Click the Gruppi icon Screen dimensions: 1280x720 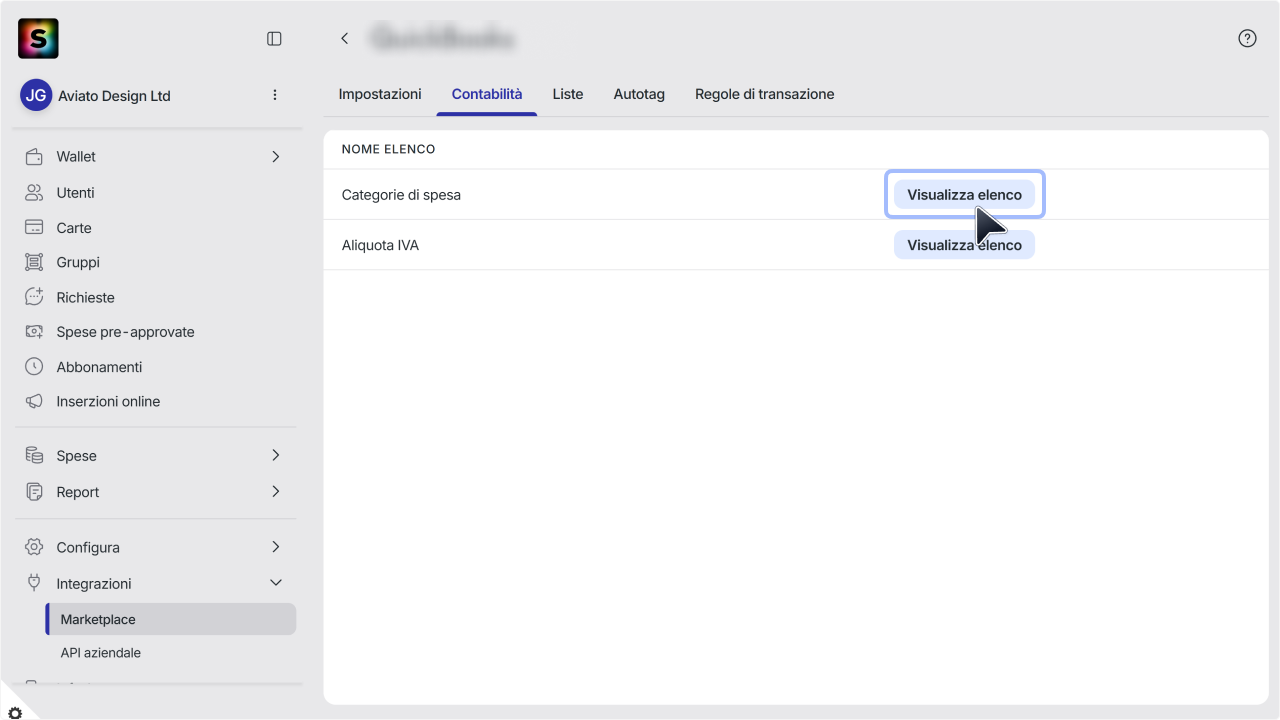pos(34,262)
